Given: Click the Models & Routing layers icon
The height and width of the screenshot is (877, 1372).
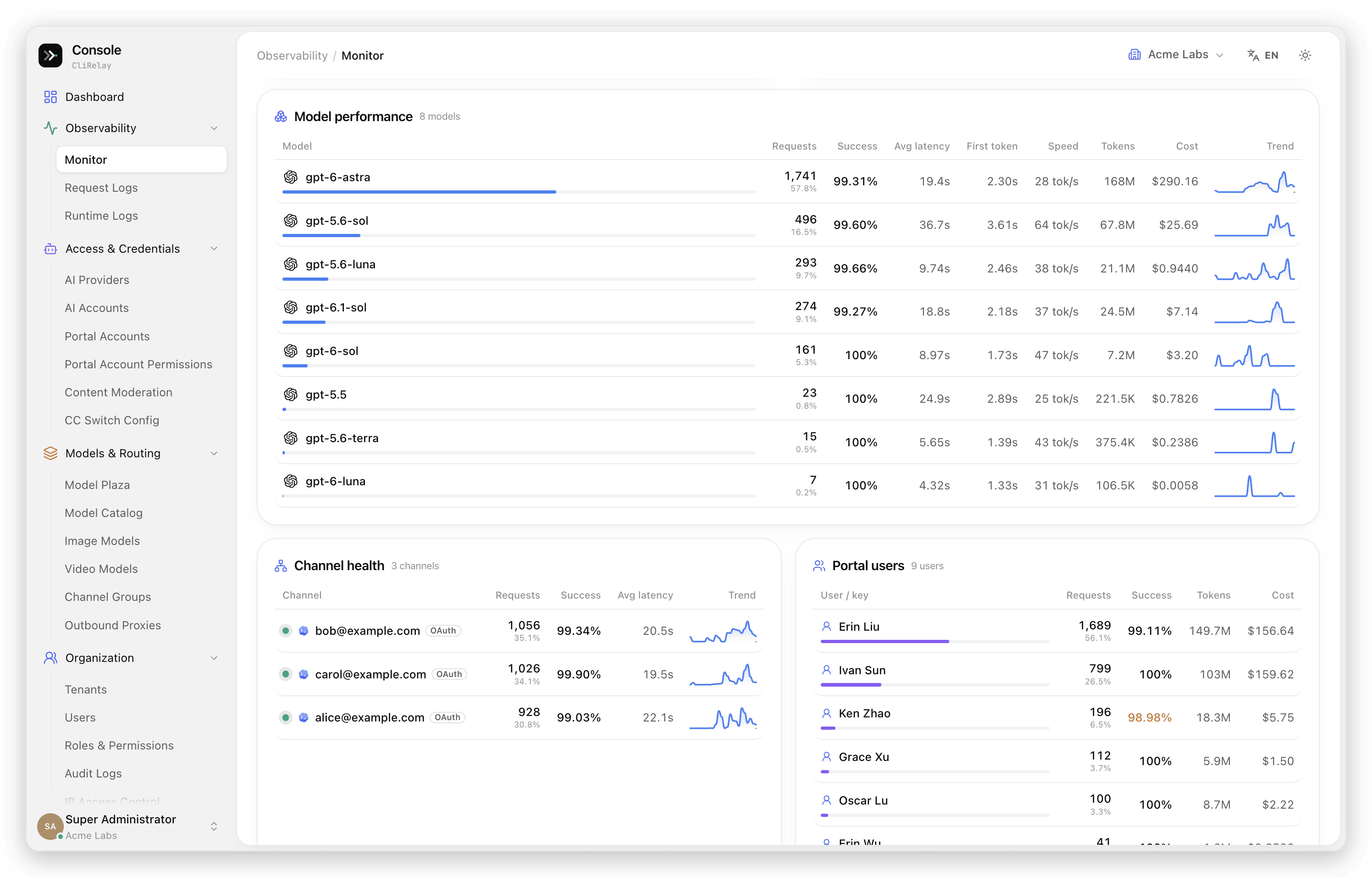Looking at the screenshot, I should [x=50, y=453].
